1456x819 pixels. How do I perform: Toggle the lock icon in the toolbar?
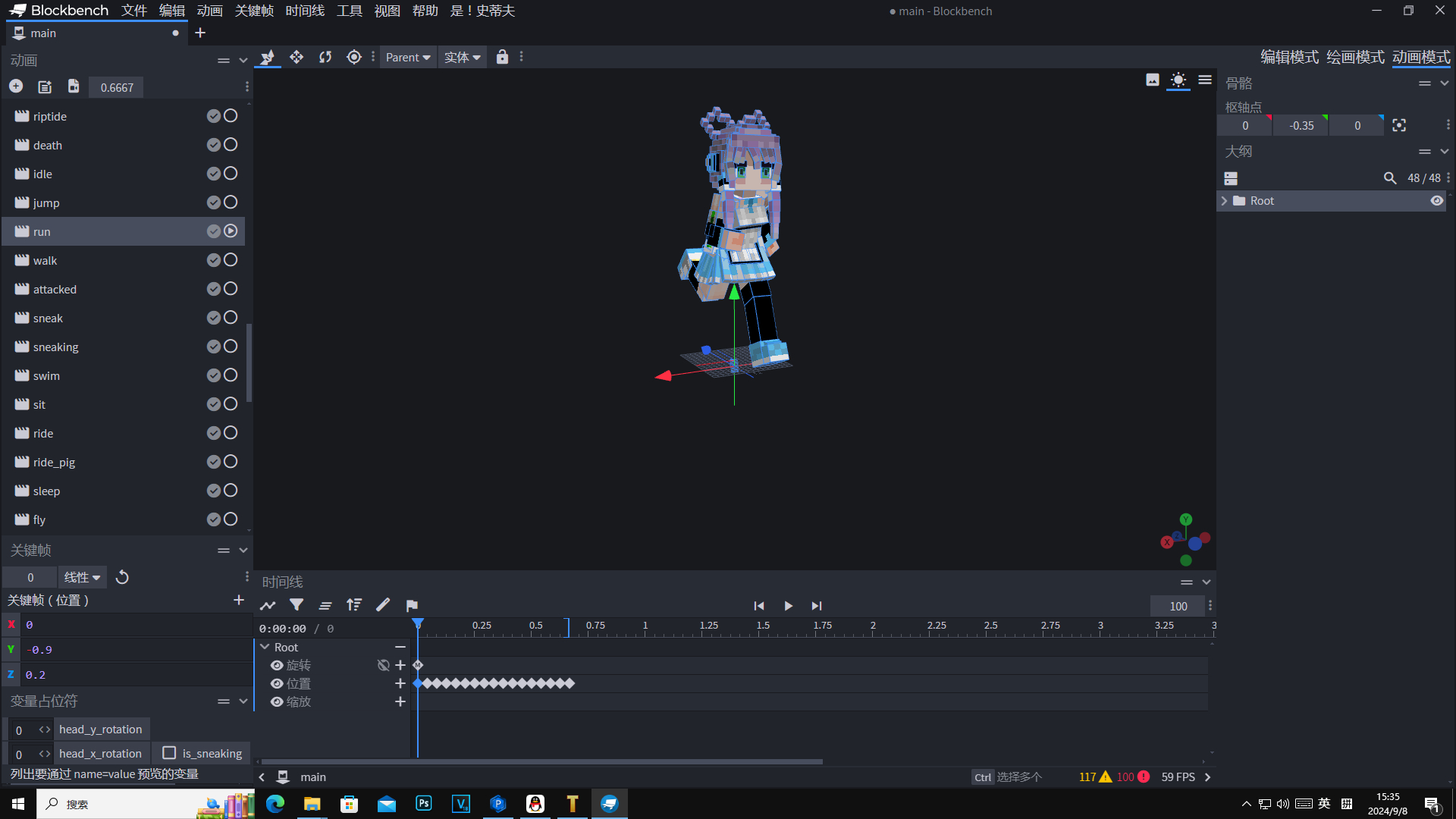tap(502, 57)
